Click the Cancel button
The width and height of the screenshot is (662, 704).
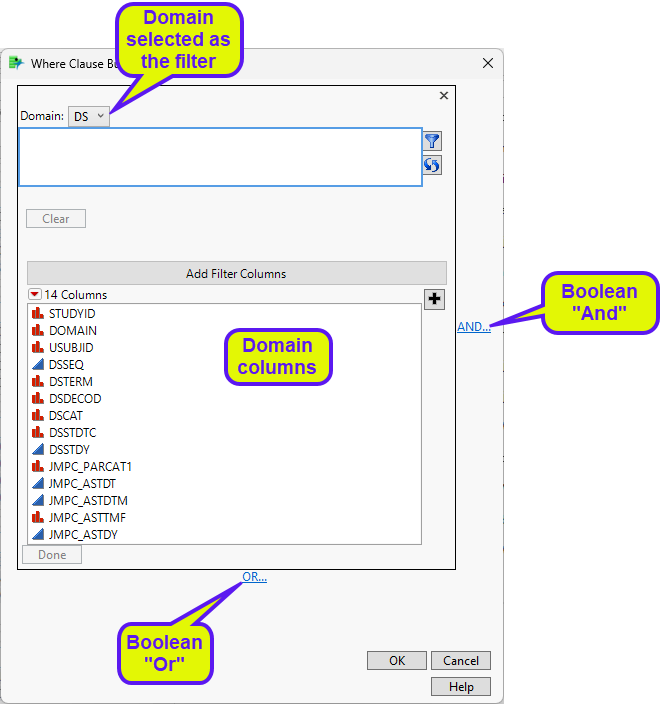pos(461,661)
